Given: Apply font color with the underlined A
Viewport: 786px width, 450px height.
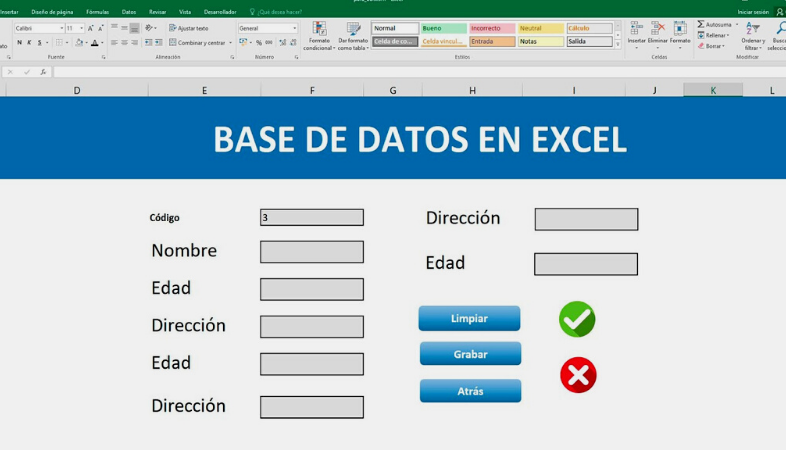Looking at the screenshot, I should (95, 43).
